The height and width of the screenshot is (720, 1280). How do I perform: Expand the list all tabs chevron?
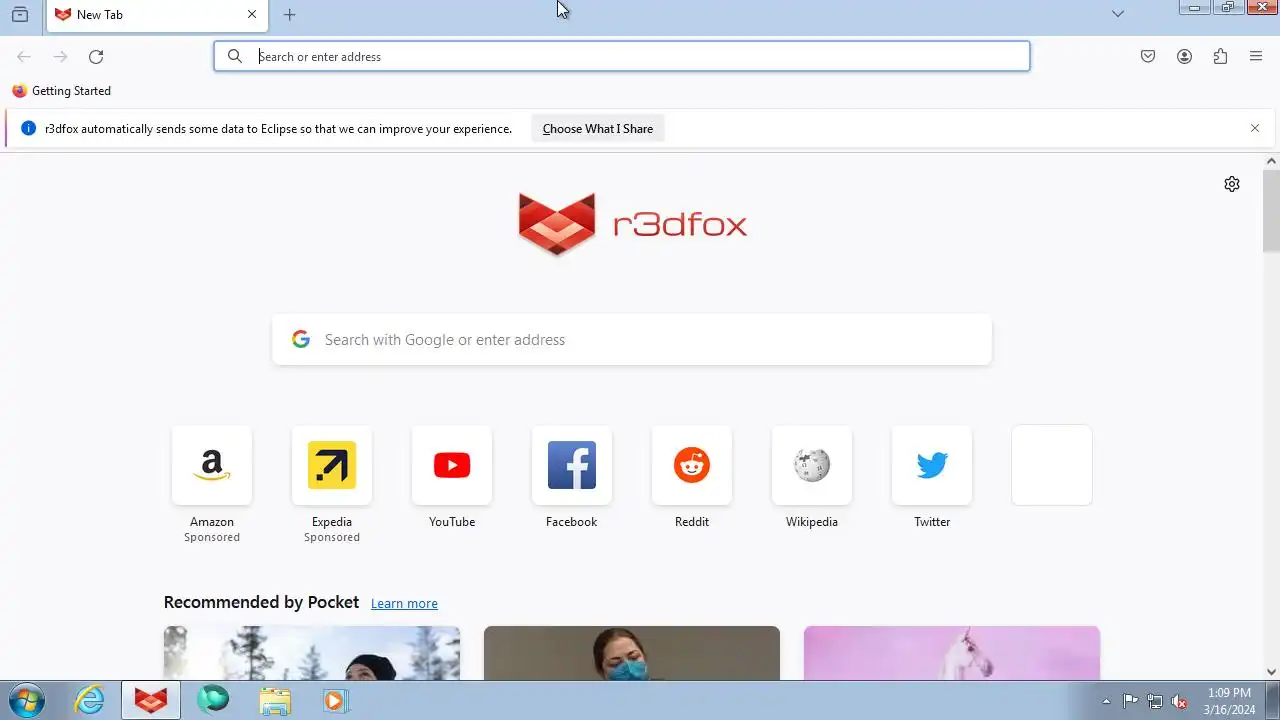coord(1118,14)
